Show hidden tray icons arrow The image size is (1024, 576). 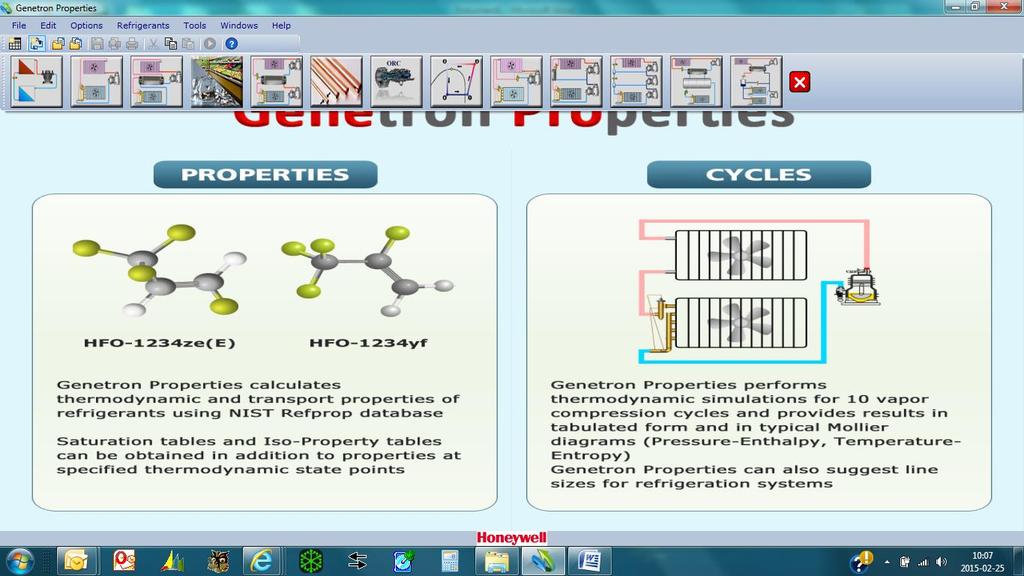point(887,562)
